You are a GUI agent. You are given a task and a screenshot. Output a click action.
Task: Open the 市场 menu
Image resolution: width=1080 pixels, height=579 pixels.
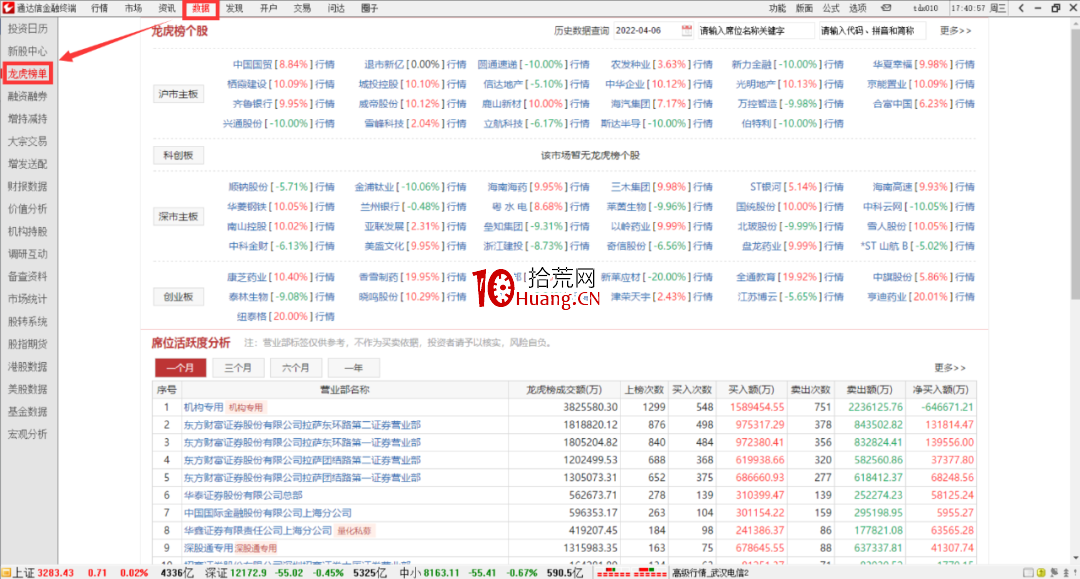(x=133, y=8)
